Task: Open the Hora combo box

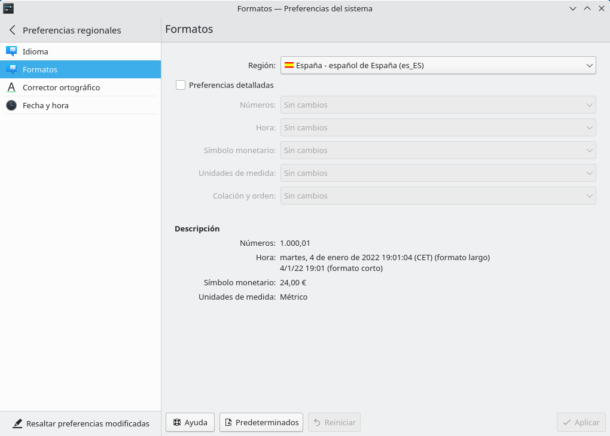Action: (x=438, y=128)
